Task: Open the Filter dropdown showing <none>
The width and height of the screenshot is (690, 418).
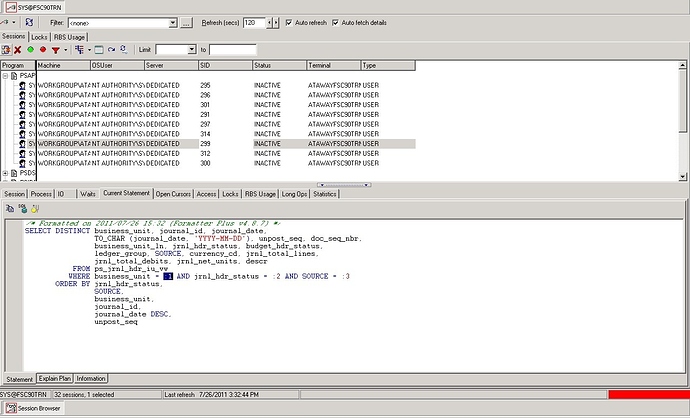Action: tap(173, 23)
